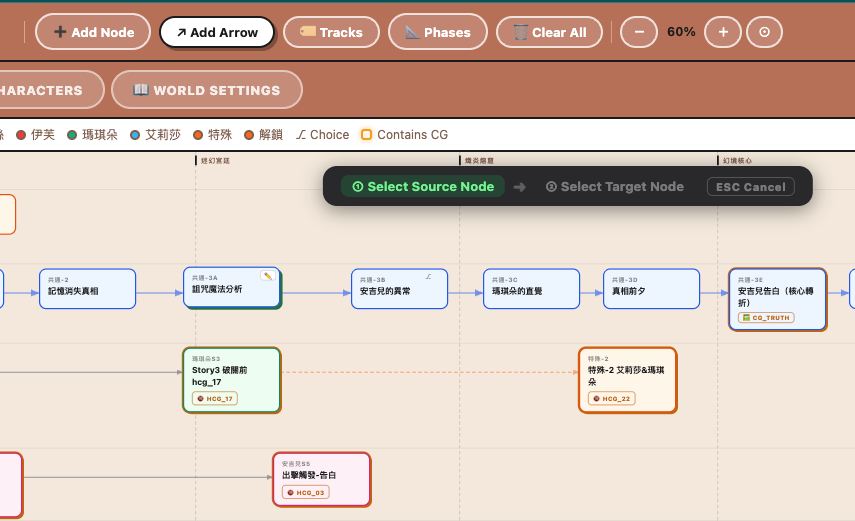Toggle the Tracks display button

click(x=331, y=32)
